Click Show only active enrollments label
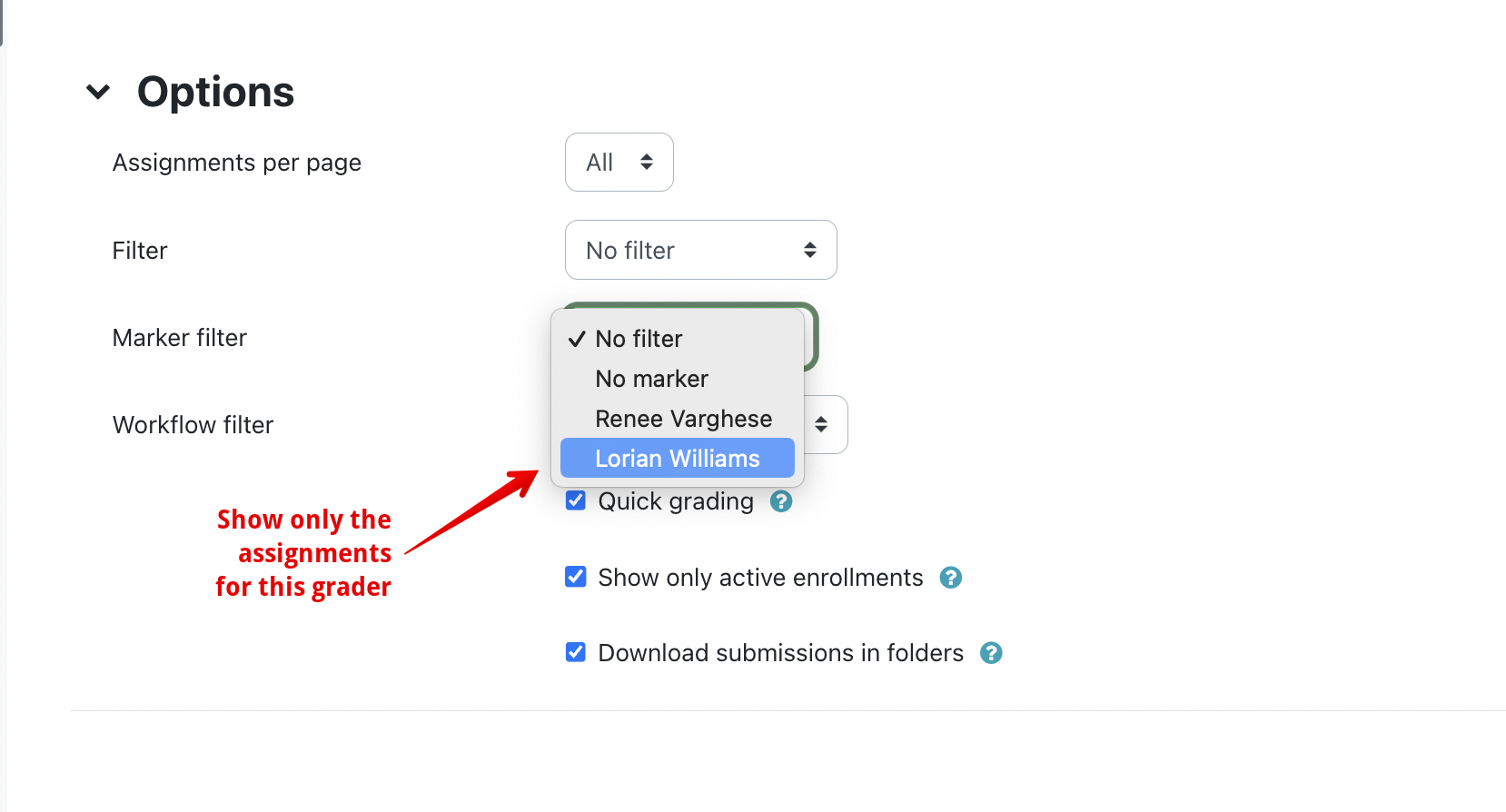1506x812 pixels. click(760, 578)
